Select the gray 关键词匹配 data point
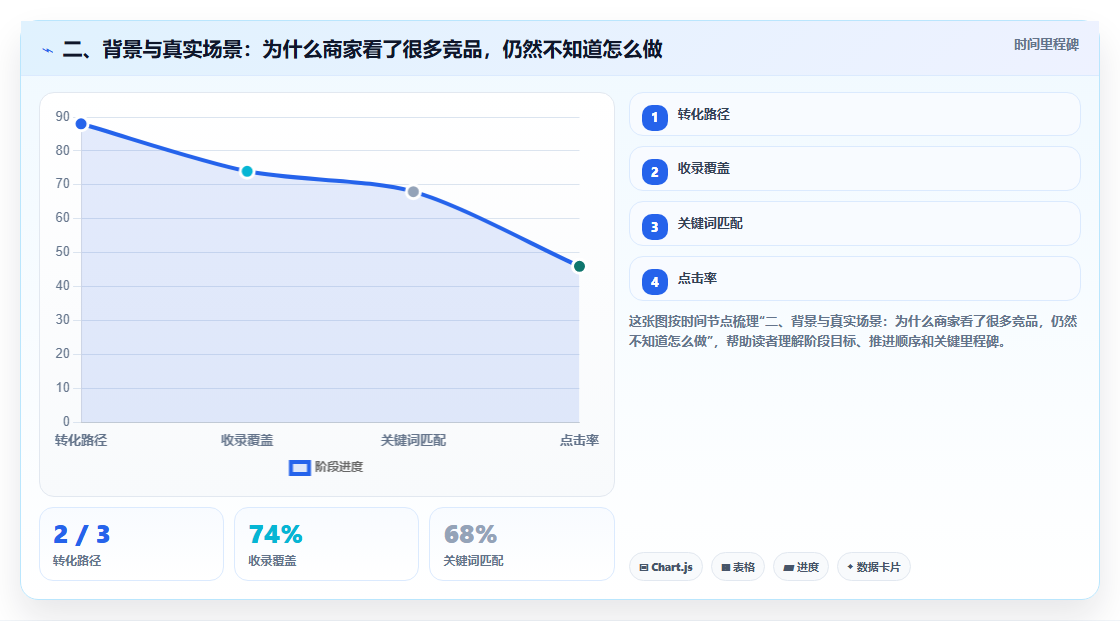Image resolution: width=1120 pixels, height=621 pixels. (413, 192)
